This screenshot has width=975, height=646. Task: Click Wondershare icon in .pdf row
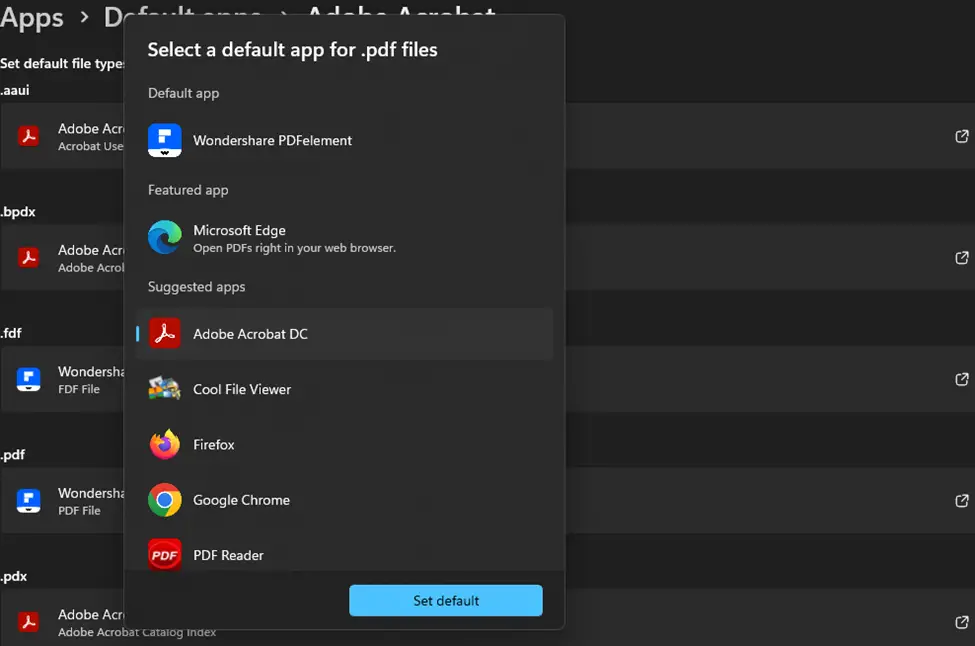click(29, 501)
